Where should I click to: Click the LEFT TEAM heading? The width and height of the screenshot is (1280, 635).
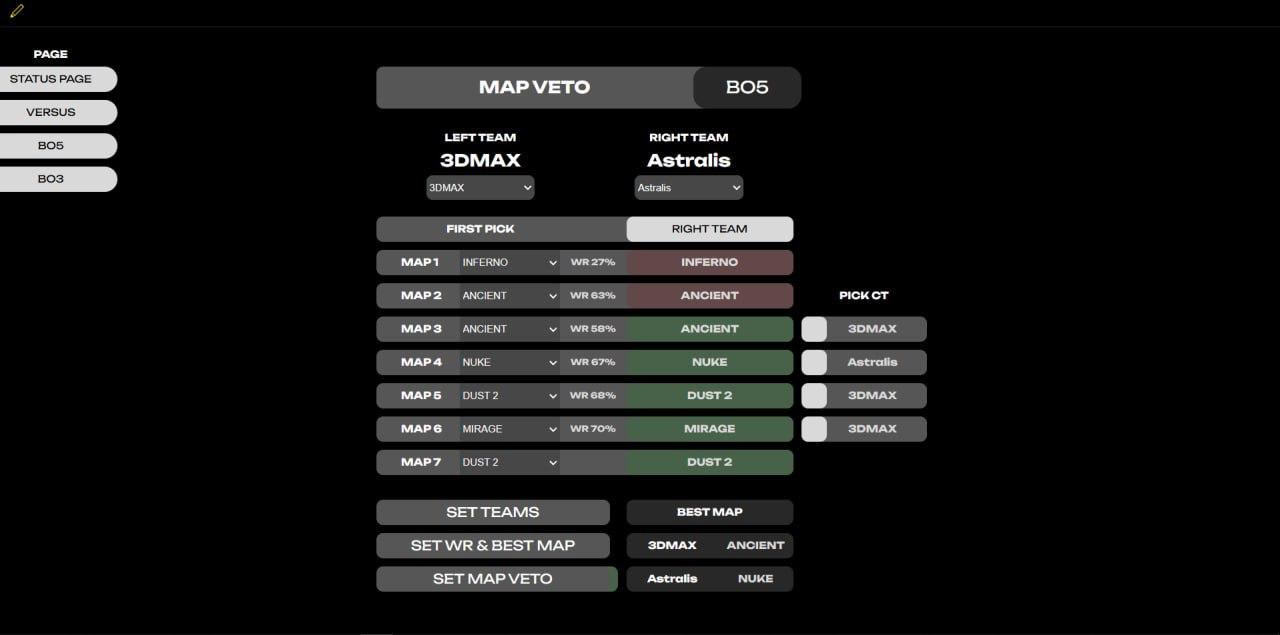(x=480, y=138)
